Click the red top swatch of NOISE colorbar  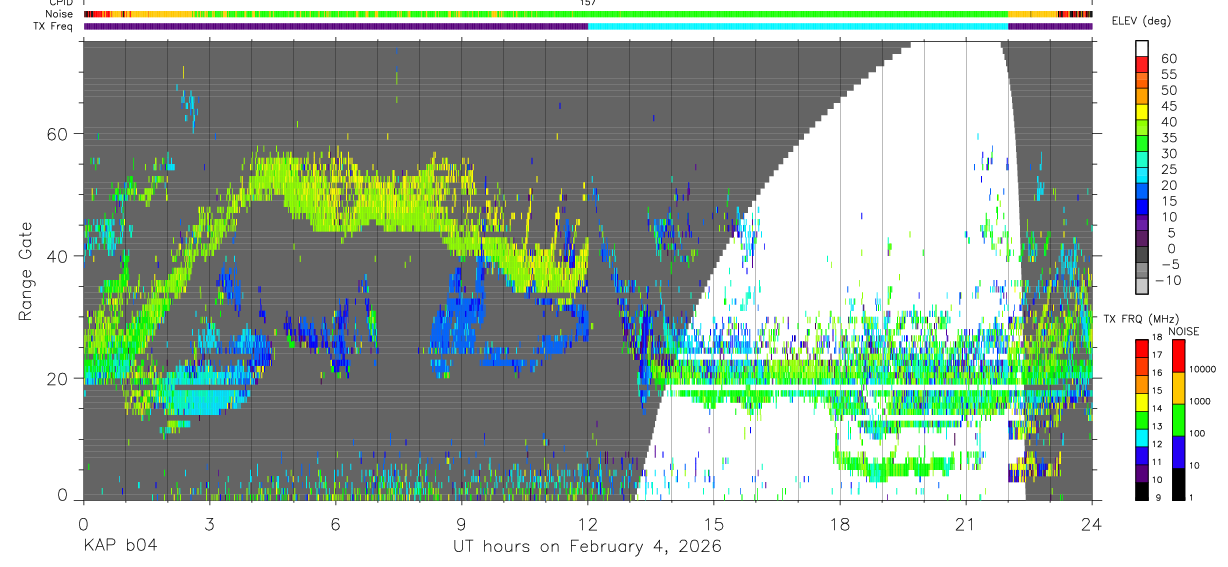pos(1177,356)
